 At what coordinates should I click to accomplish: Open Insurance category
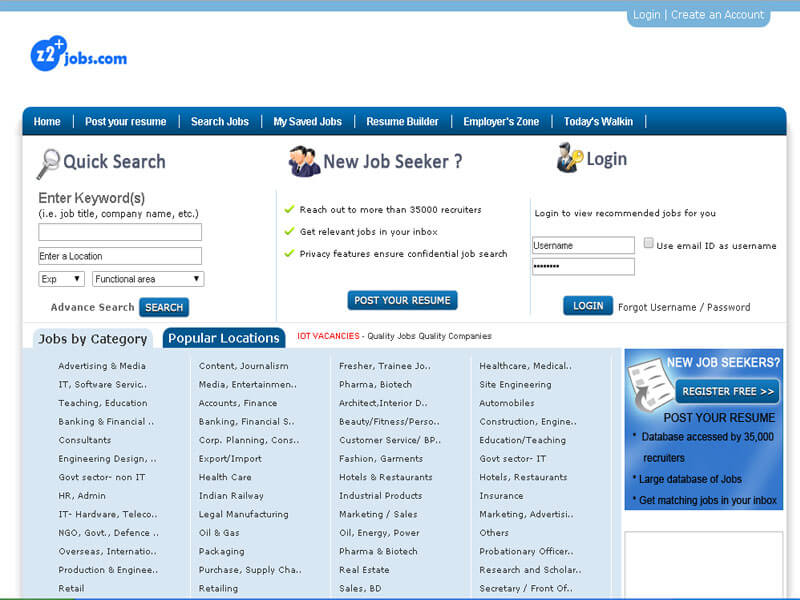pyautogui.click(x=501, y=495)
